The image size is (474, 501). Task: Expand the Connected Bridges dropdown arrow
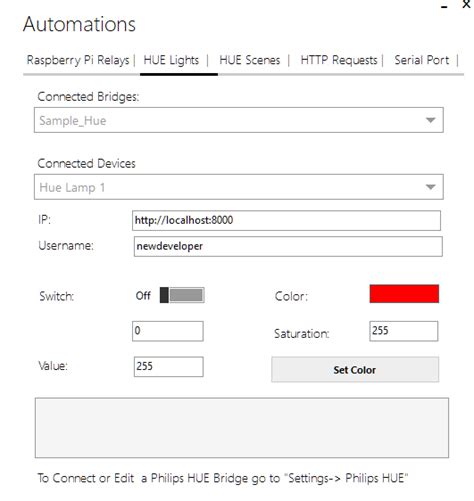pyautogui.click(x=431, y=120)
